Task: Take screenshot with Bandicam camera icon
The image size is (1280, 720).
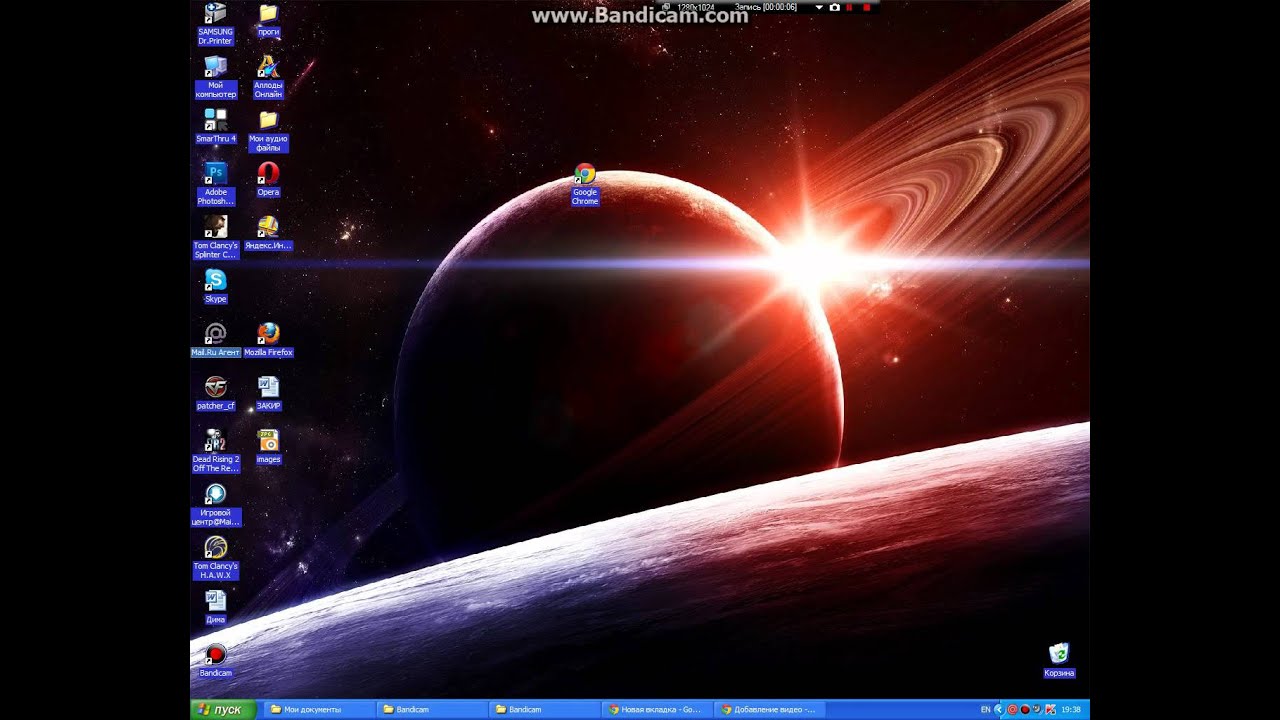Action: (834, 7)
